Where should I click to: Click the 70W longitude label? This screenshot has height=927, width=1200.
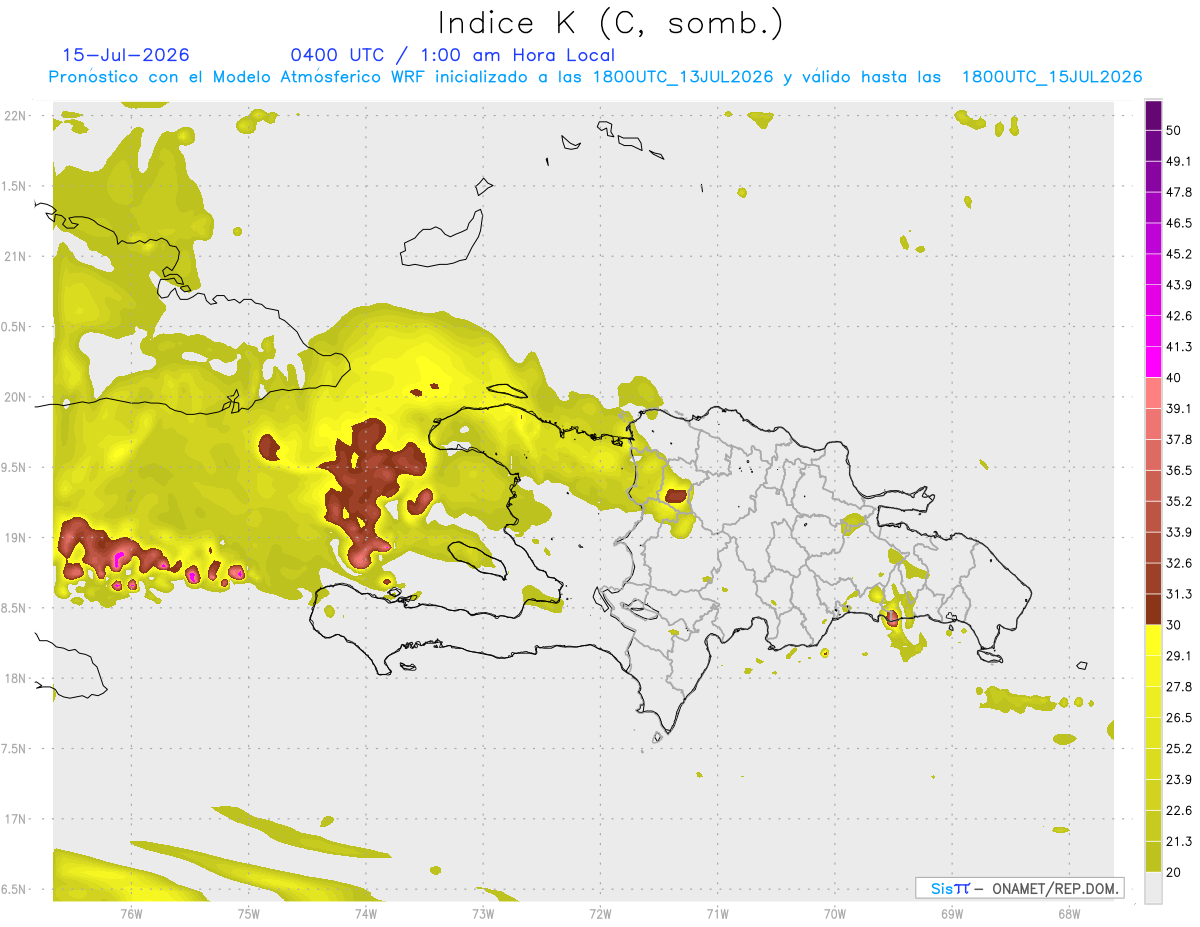click(x=834, y=913)
